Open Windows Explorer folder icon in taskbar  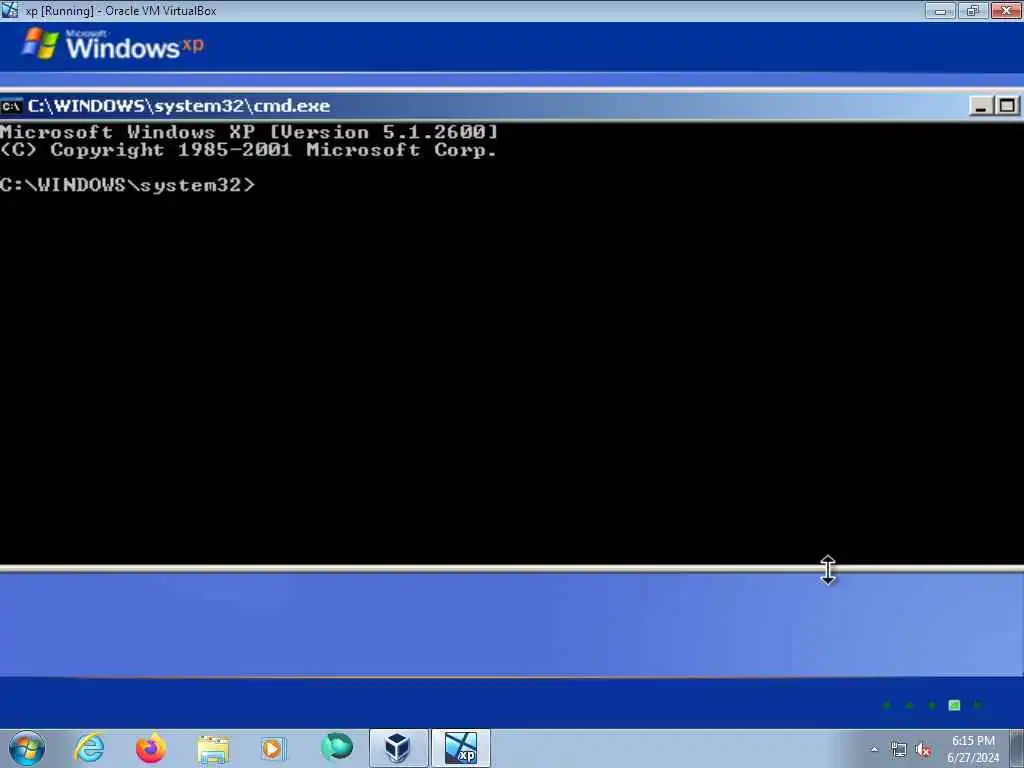coord(213,748)
